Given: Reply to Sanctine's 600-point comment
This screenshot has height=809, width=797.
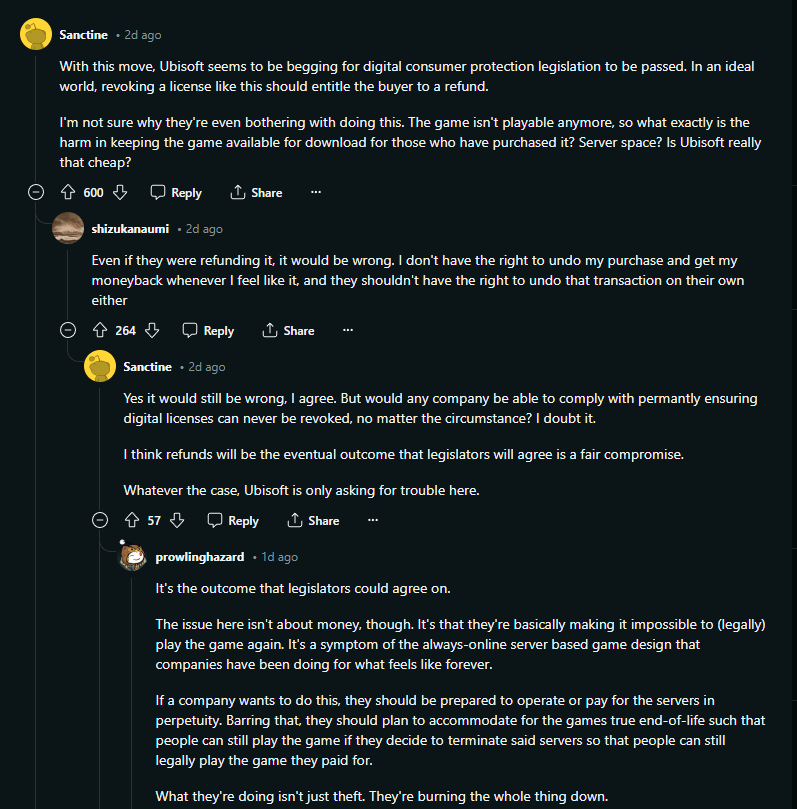Looking at the screenshot, I should pos(176,192).
